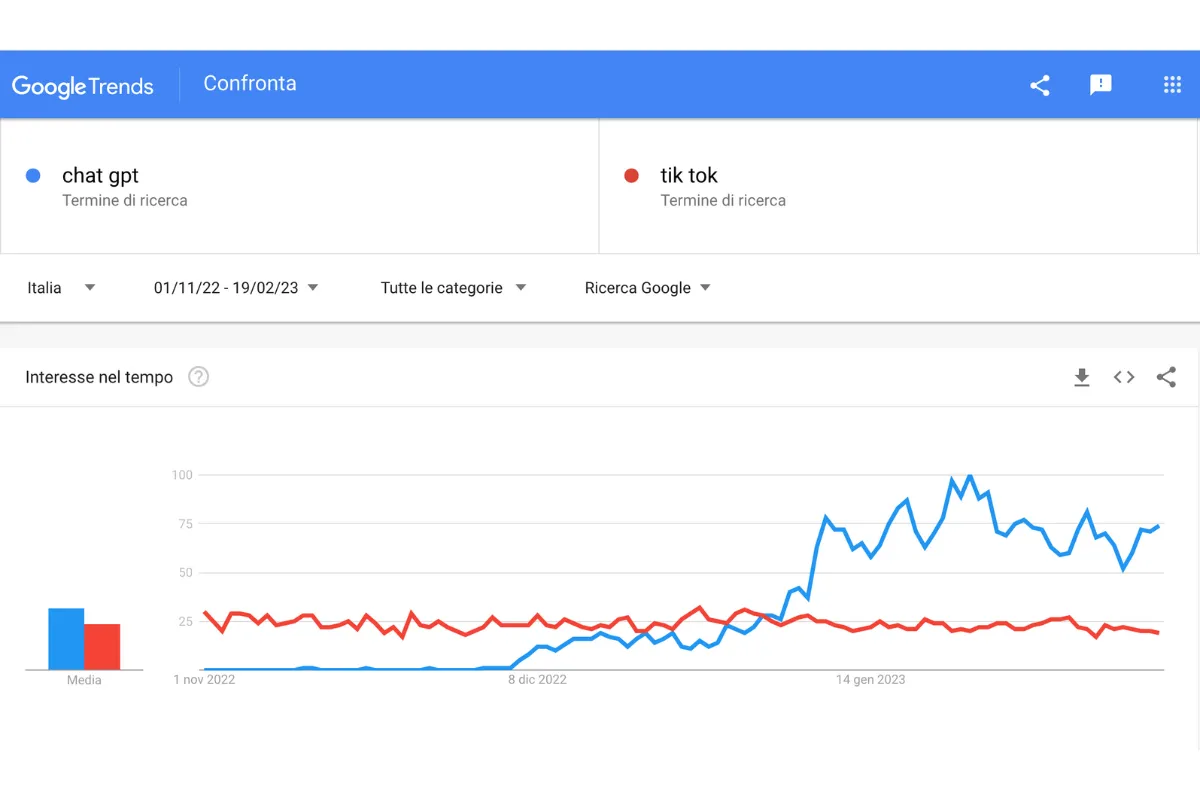1200x800 pixels.
Task: Open the feedback icon in the header
Action: (x=1101, y=85)
